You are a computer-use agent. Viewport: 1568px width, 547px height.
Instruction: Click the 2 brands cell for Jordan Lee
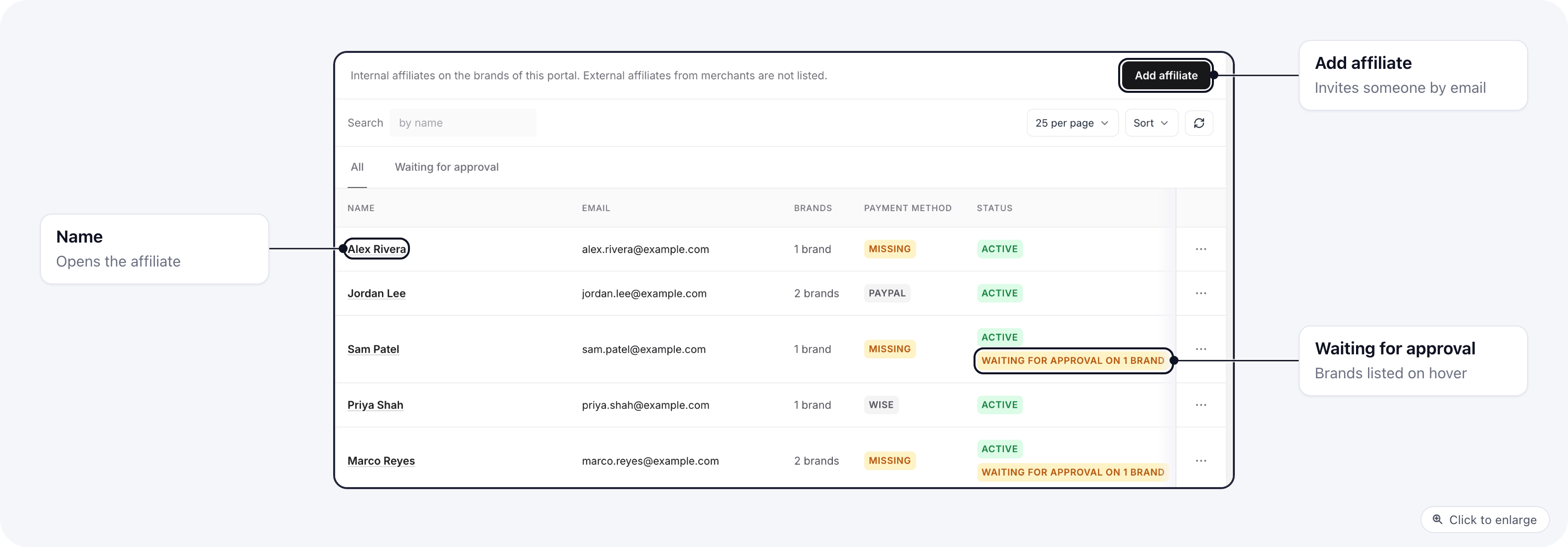click(816, 293)
